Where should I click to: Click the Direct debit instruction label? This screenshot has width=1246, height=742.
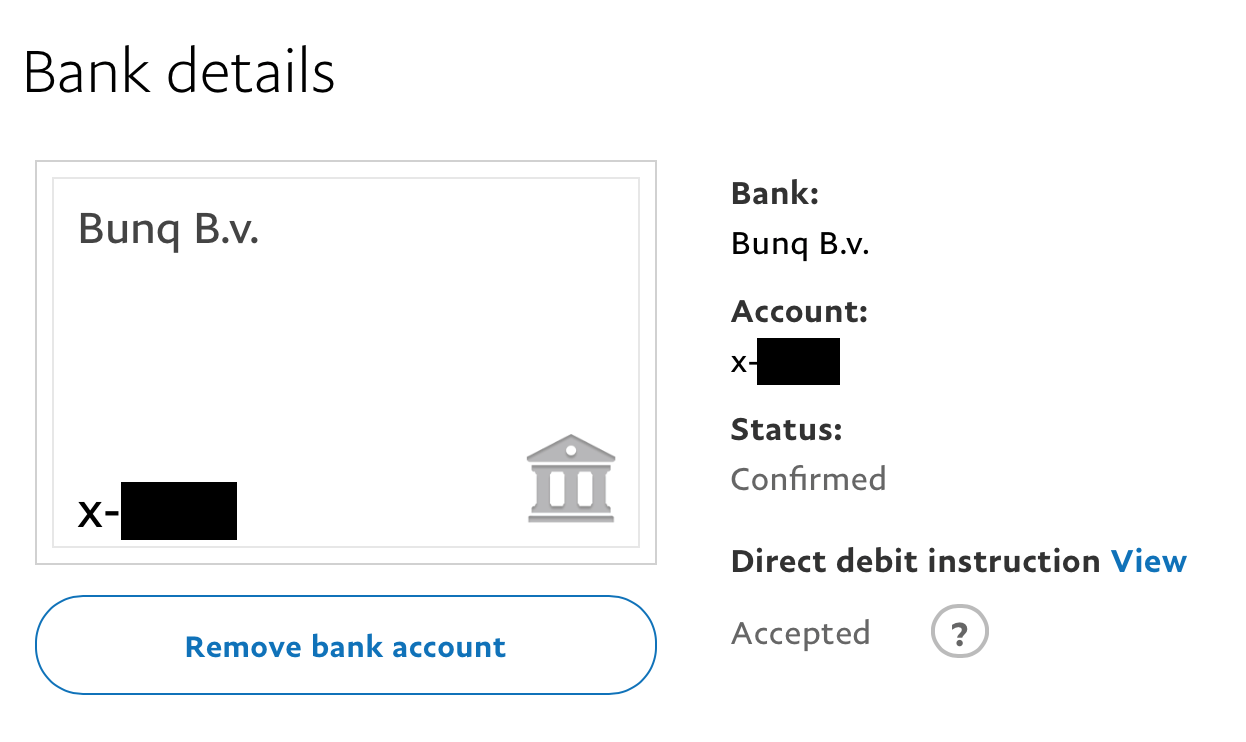pyautogui.click(x=915, y=561)
